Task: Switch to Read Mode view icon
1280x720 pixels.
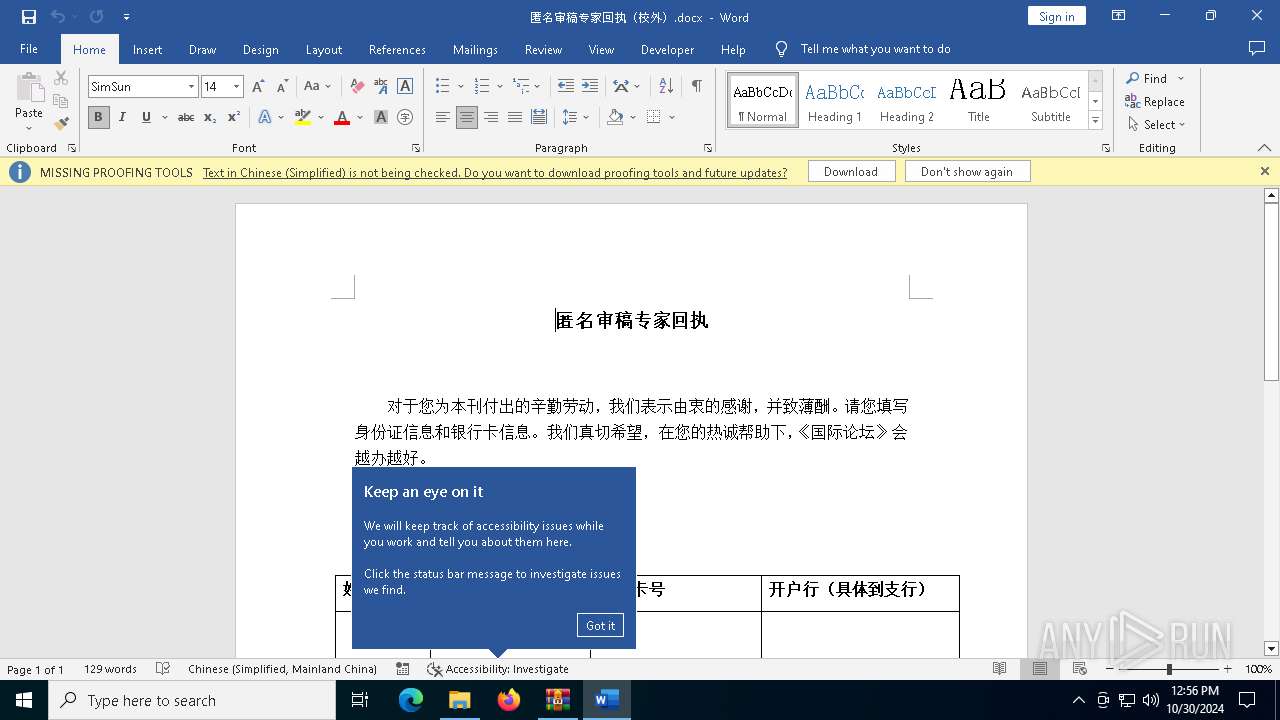Action: [x=1000, y=669]
